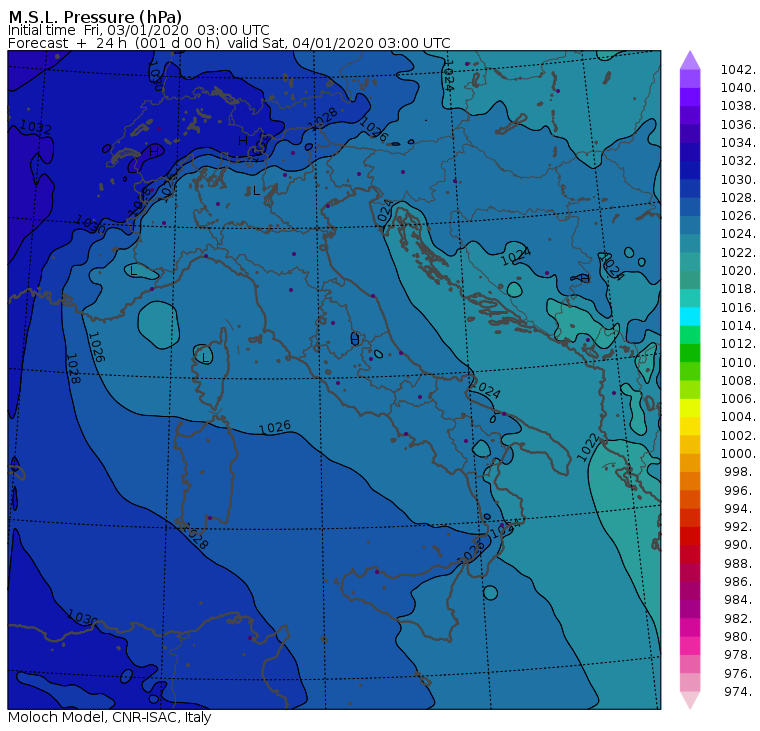760x731 pixels.
Task: Click the 1020 legend value
Action: [x=738, y=270]
